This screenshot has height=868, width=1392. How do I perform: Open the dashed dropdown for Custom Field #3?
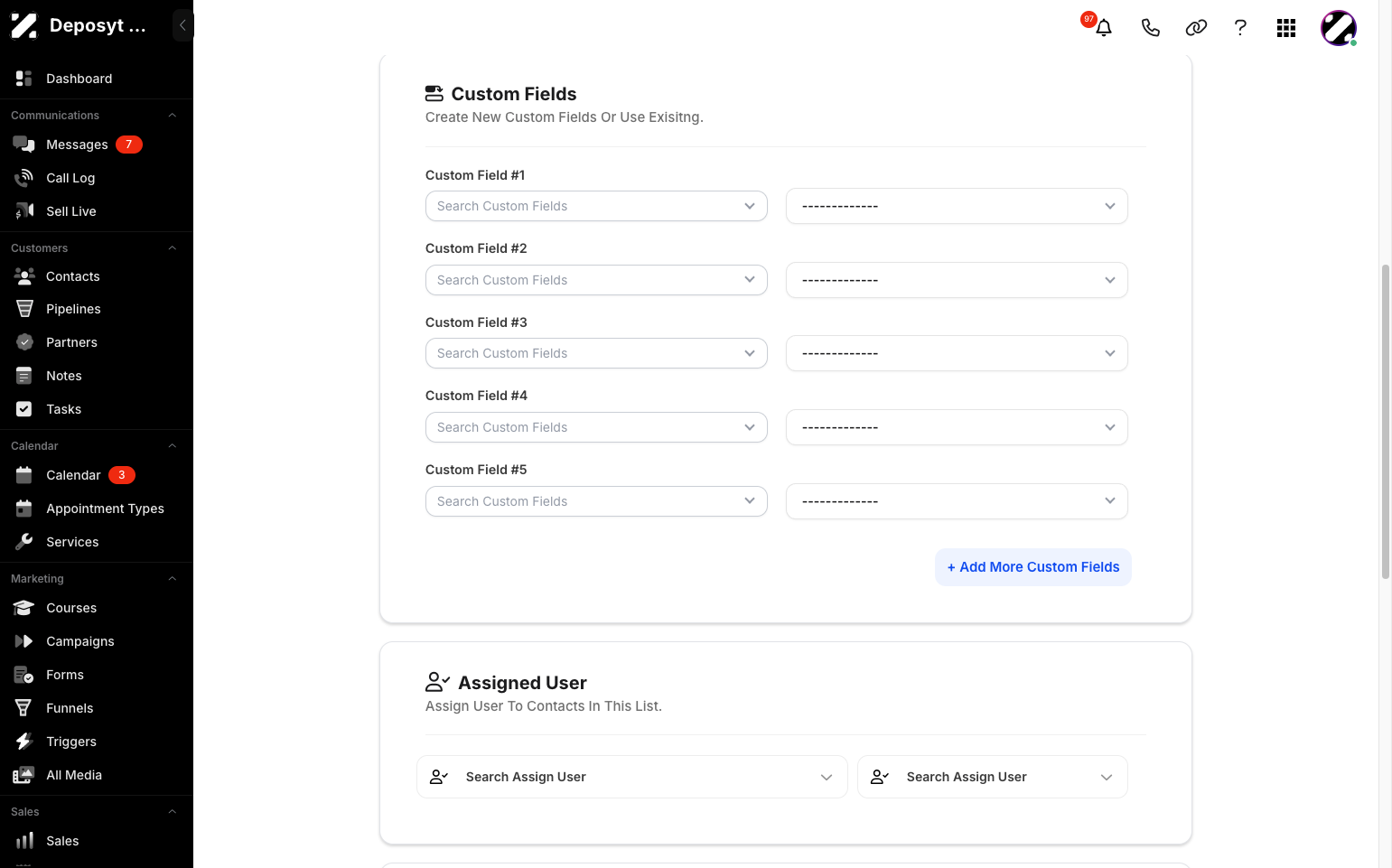[957, 353]
